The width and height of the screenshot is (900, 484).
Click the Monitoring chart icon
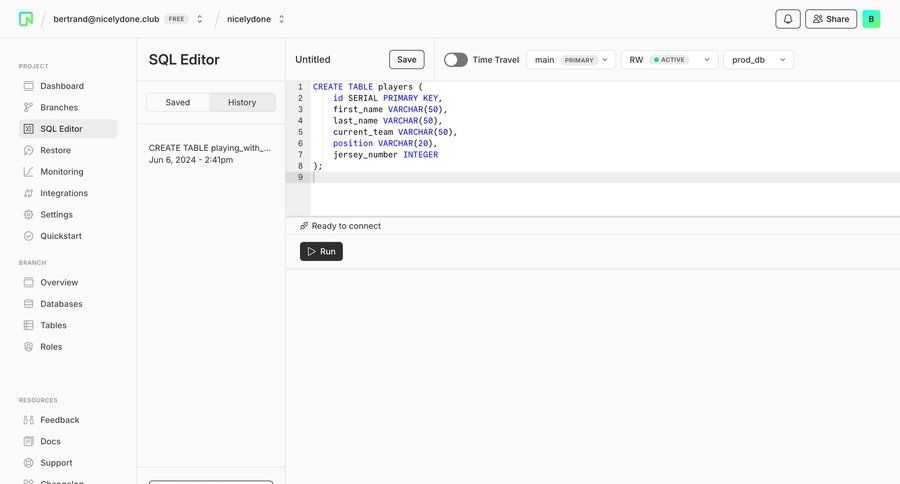coord(29,172)
